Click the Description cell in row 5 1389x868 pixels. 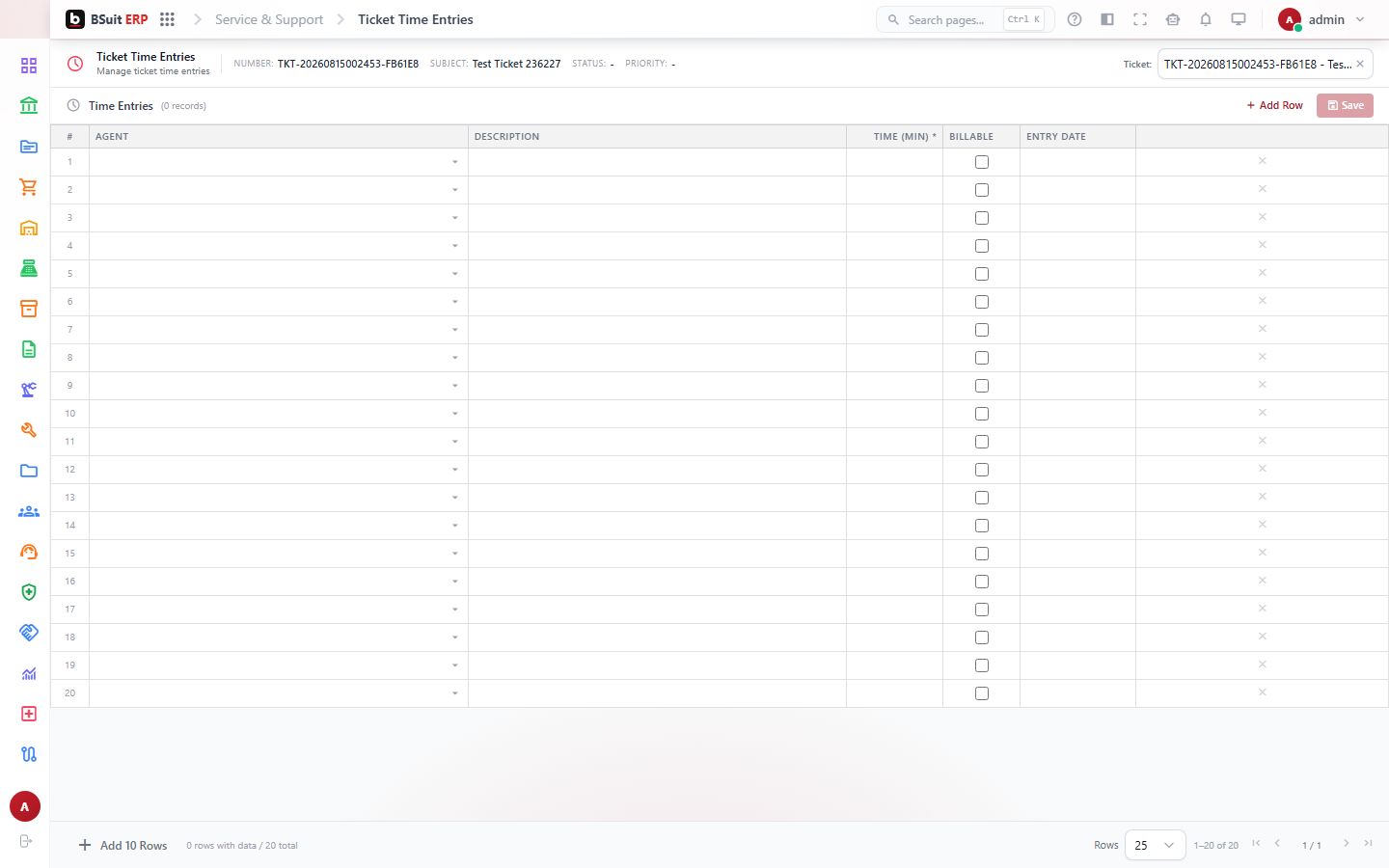657,274
